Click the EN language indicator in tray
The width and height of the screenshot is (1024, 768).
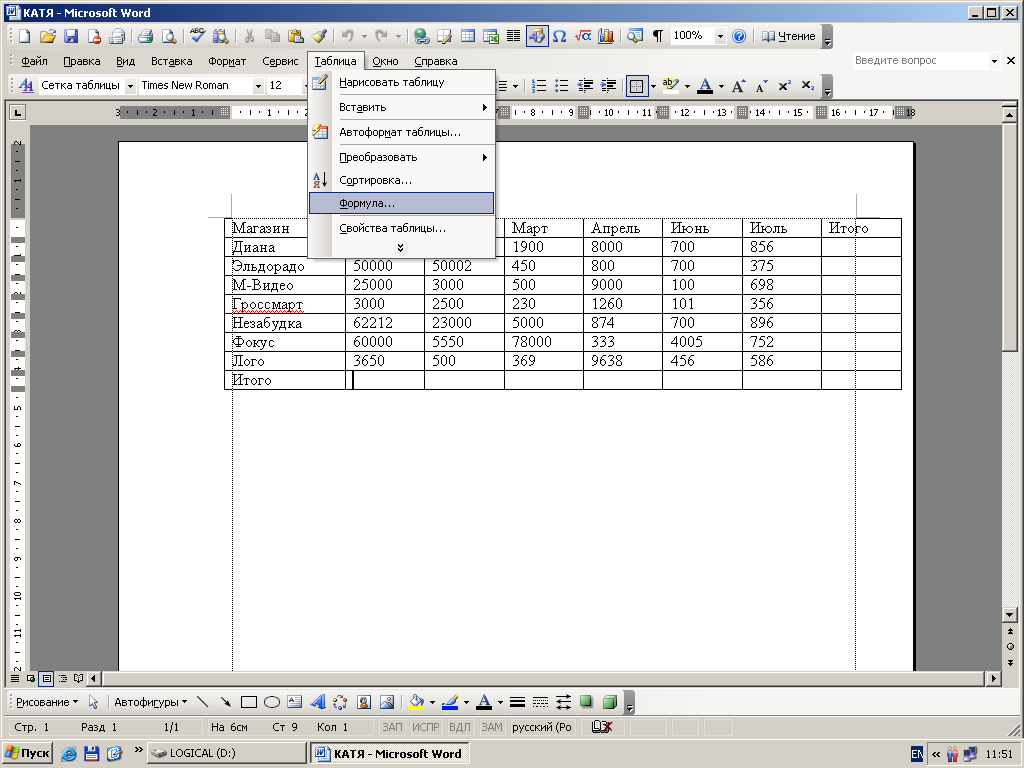tap(917, 754)
